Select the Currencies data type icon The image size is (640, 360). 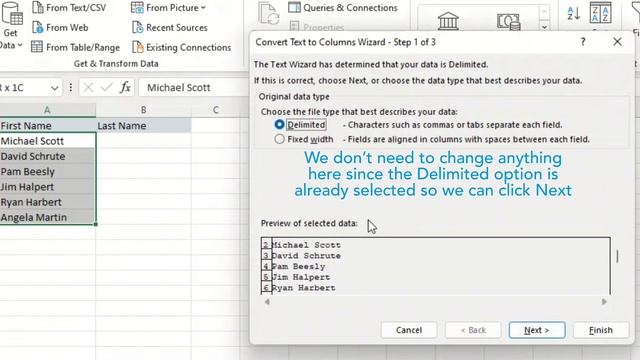point(509,21)
